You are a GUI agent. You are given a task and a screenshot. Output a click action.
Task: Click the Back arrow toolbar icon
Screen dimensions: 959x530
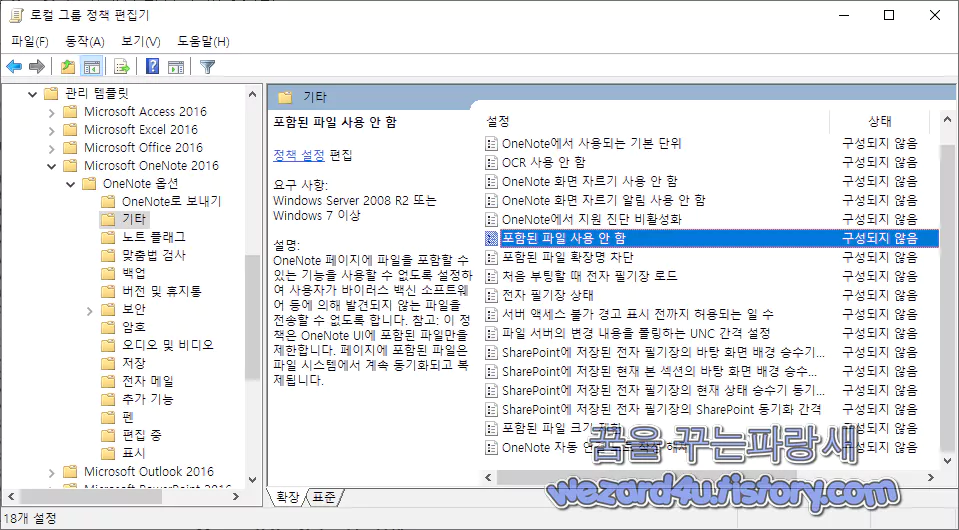tap(14, 67)
